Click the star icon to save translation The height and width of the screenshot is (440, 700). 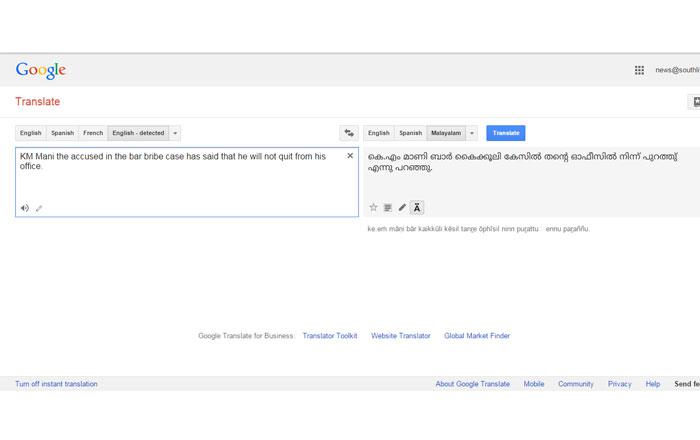point(373,208)
